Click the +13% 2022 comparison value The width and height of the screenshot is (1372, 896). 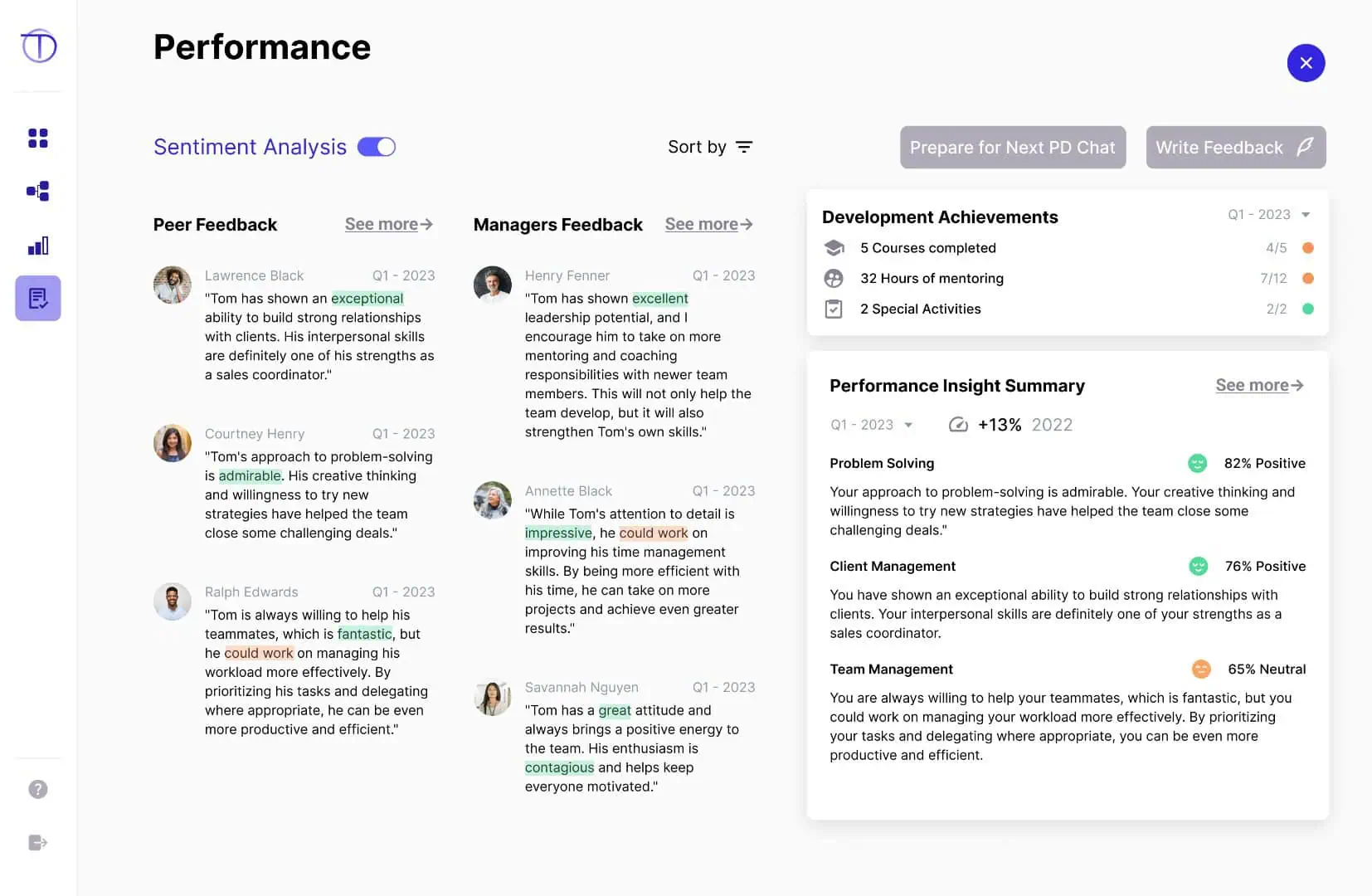click(1025, 425)
